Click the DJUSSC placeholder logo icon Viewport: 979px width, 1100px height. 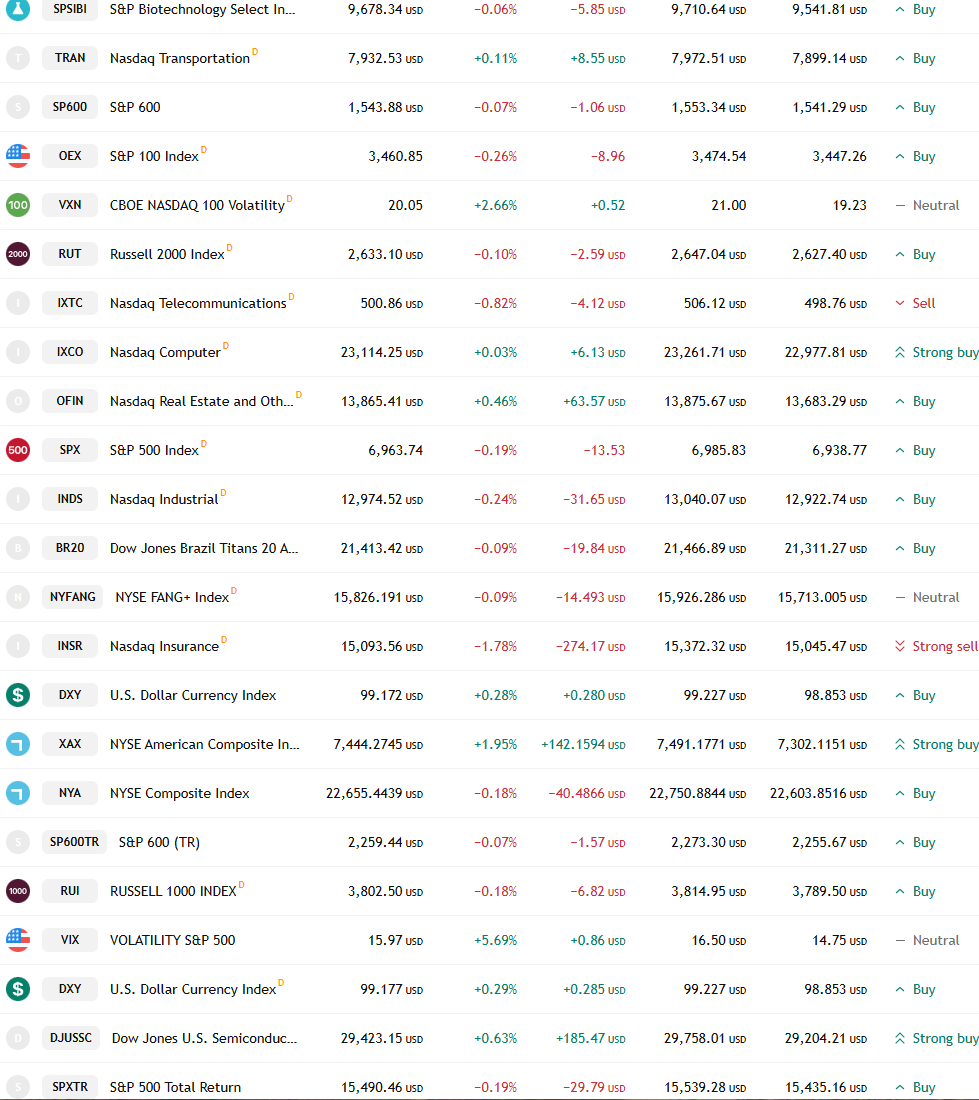point(18,1038)
